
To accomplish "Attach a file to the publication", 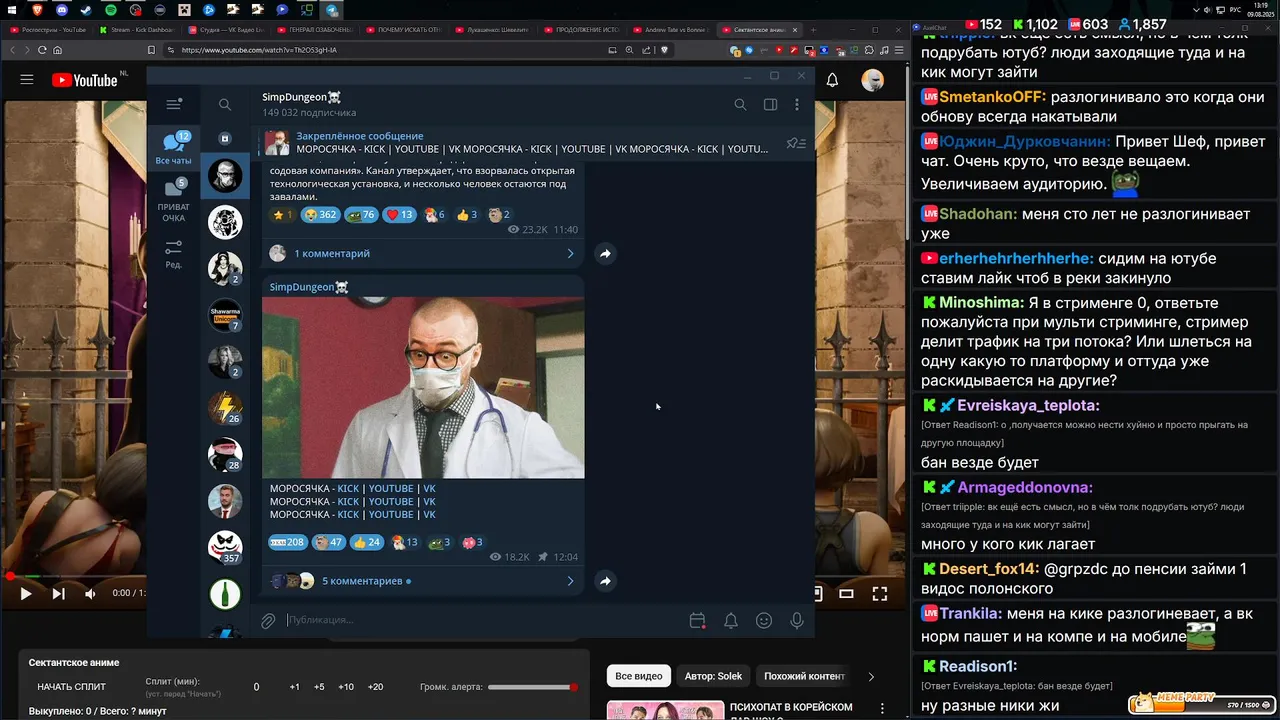I will tap(268, 621).
